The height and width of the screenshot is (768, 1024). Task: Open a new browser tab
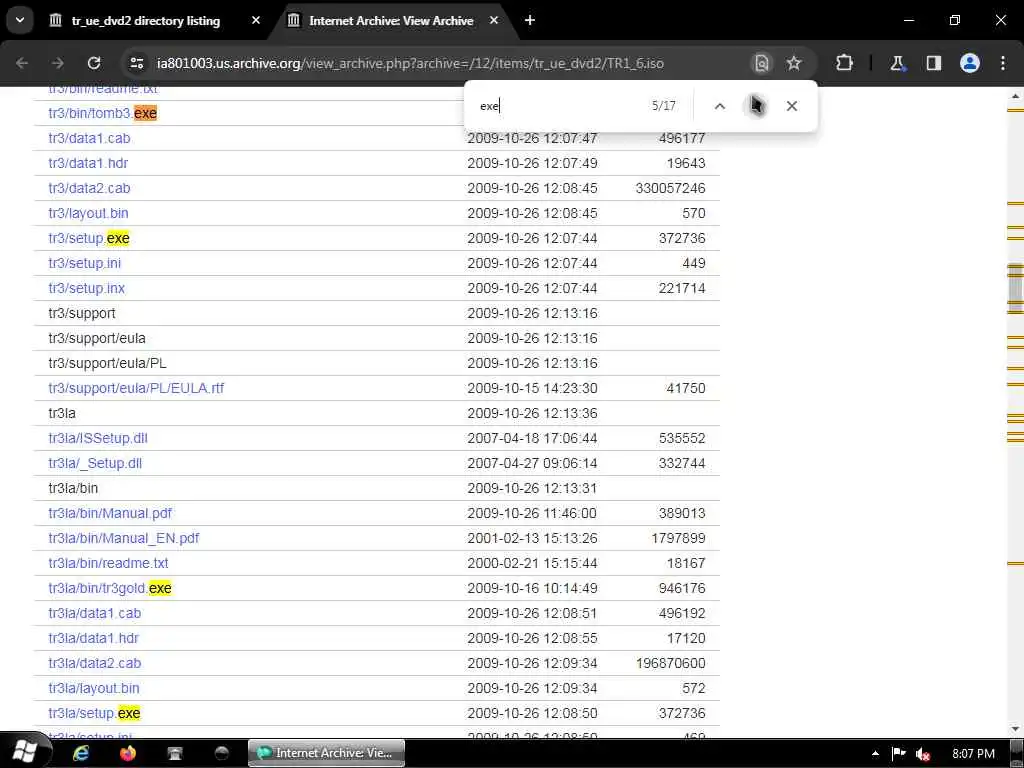click(x=530, y=20)
